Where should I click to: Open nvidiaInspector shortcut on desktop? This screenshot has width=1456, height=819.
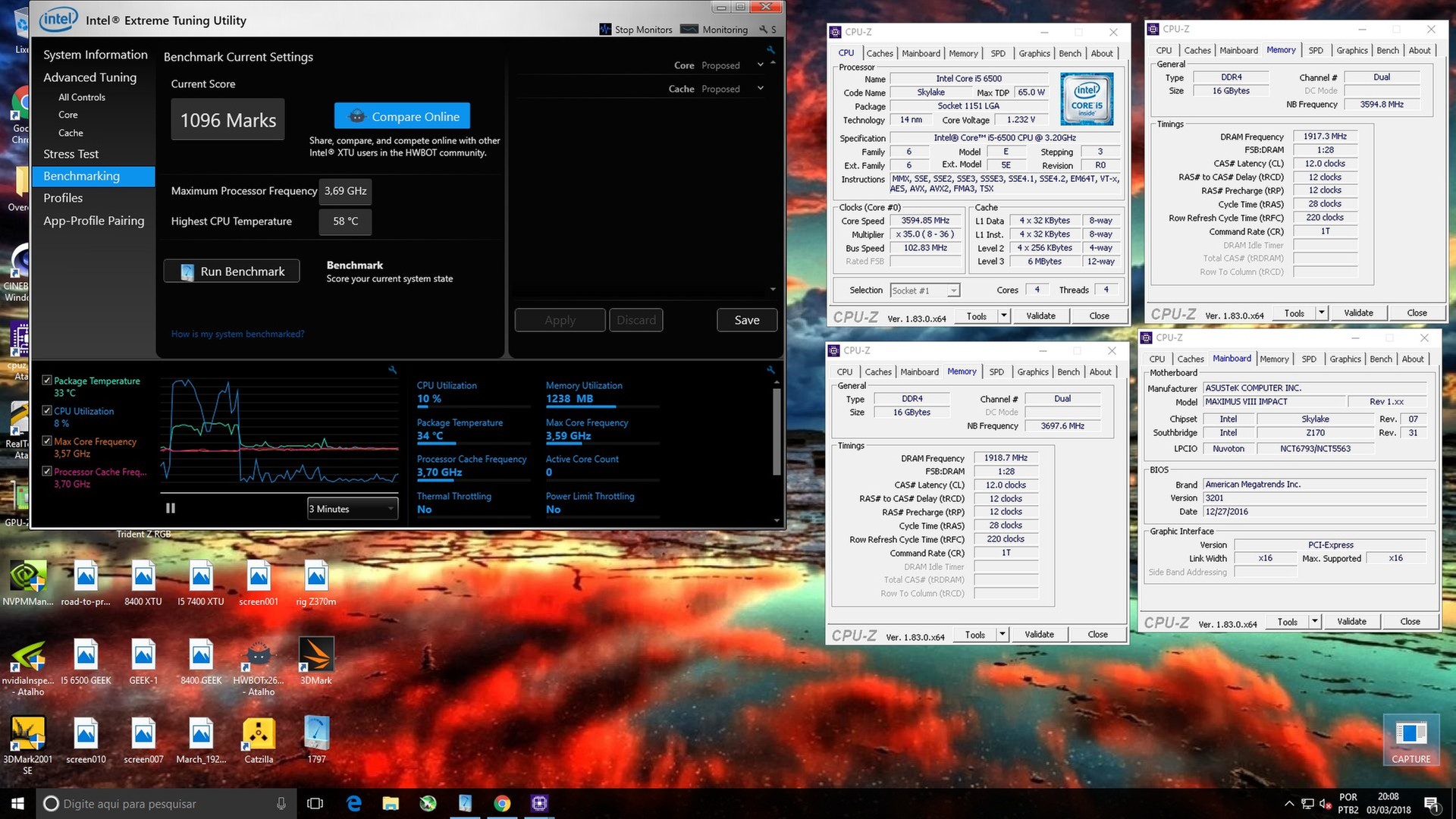coord(28,667)
